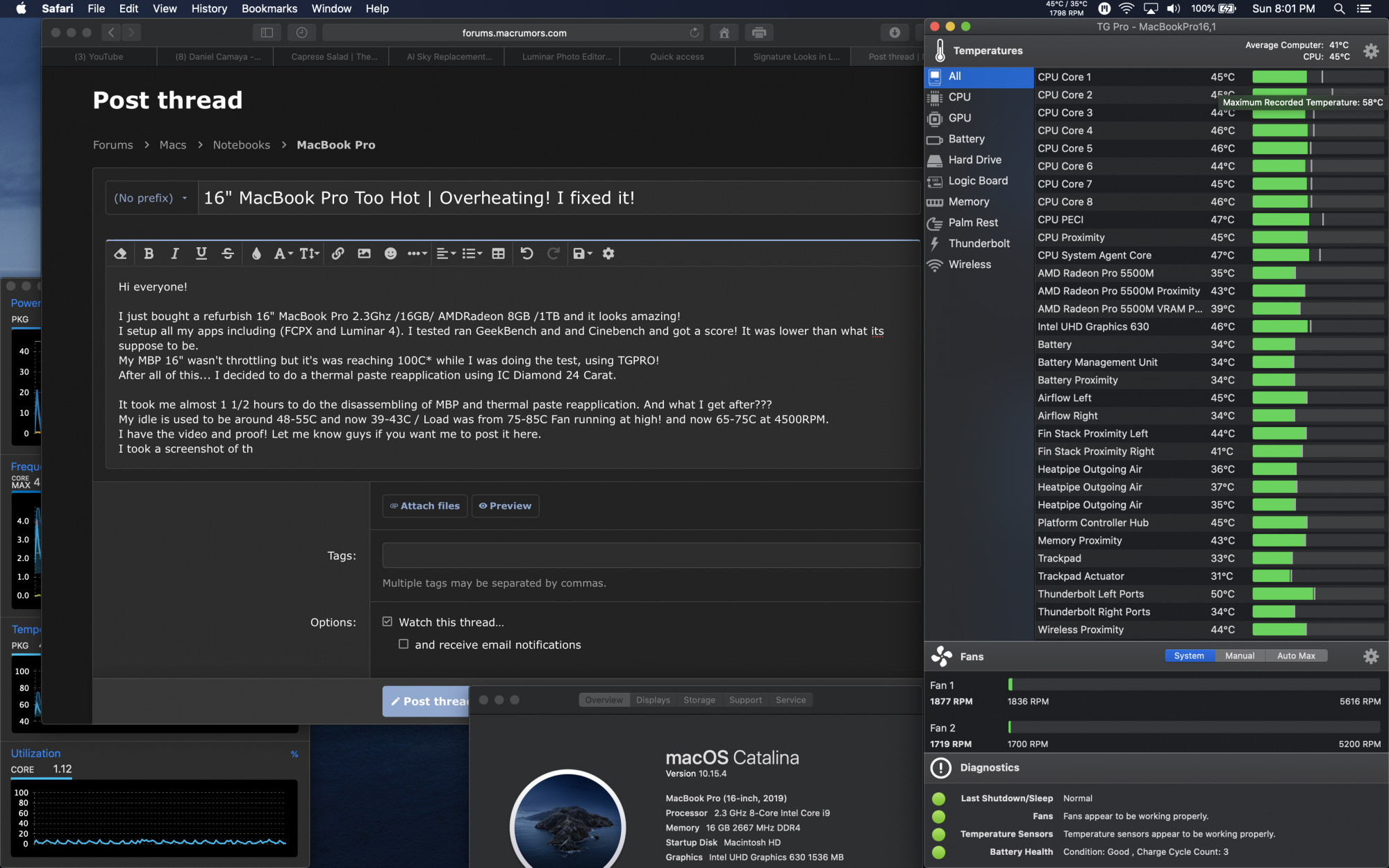Select GPU category in TG Pro sidebar
The image size is (1389, 868).
point(979,118)
